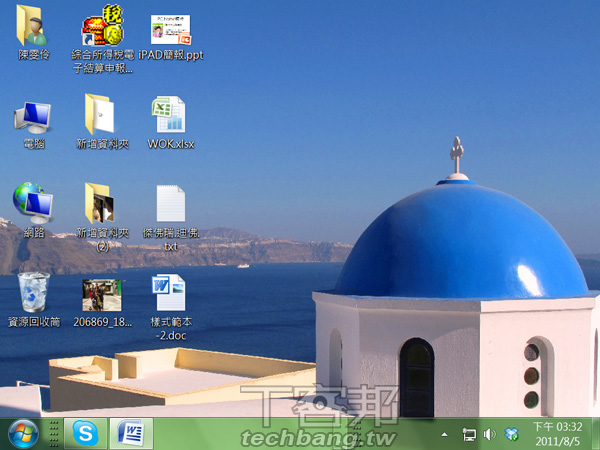Select the 206869_18 image thumbnail file

(x=102, y=294)
